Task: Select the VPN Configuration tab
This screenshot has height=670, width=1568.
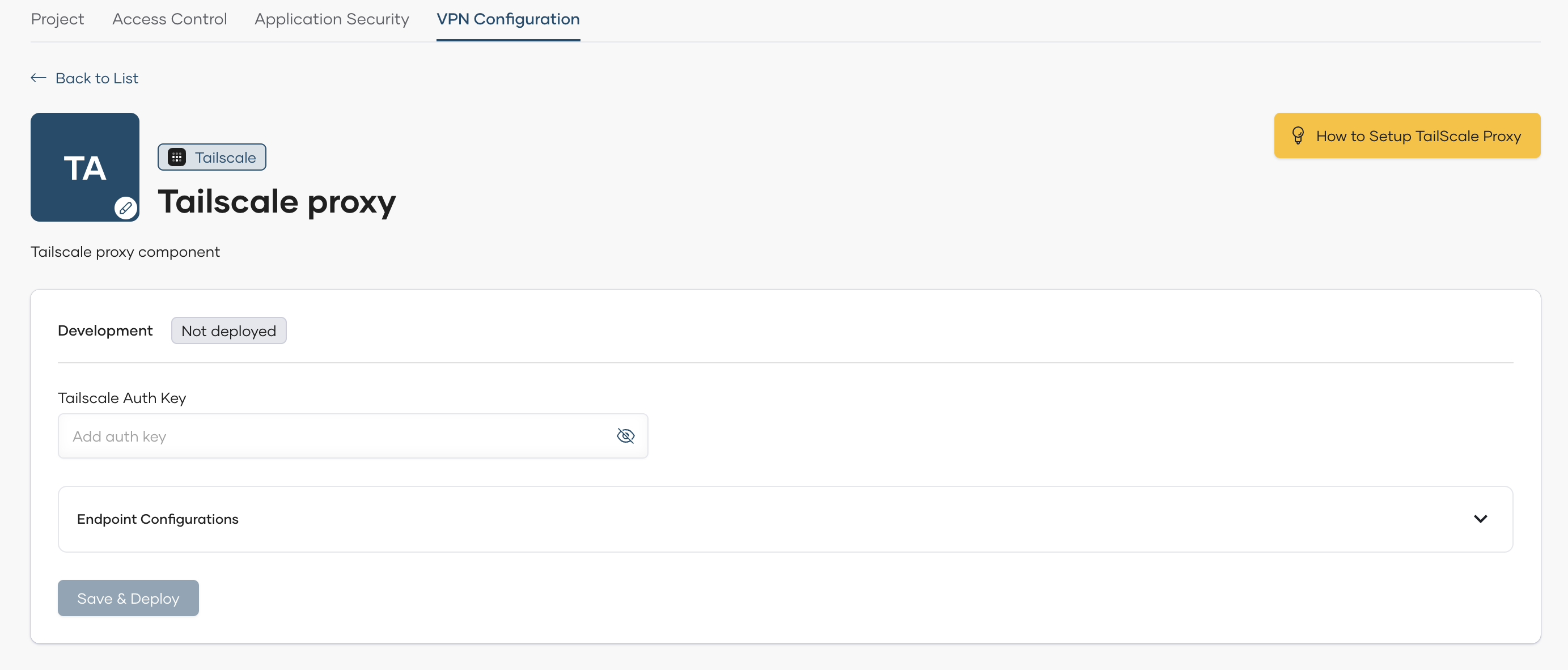Action: pyautogui.click(x=508, y=19)
